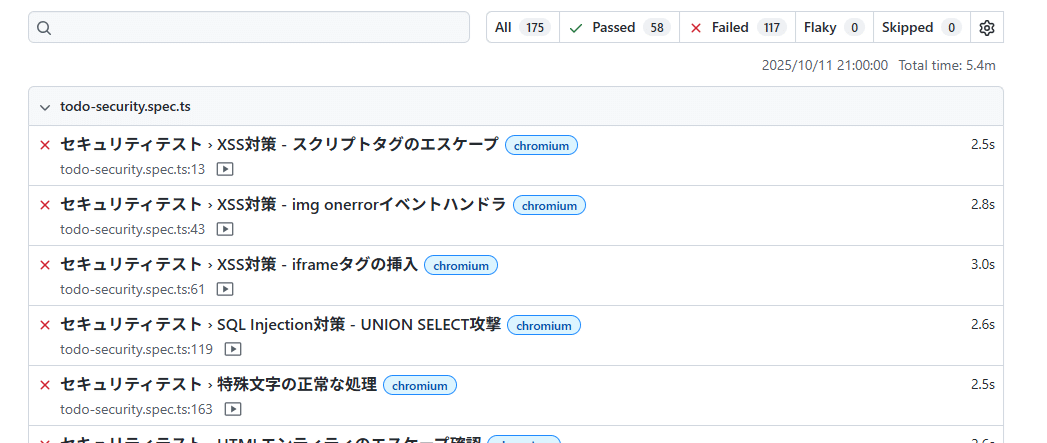Screen dimensions: 1047x443
Task: Click failed X icon on iframe test
Action: (44, 265)
